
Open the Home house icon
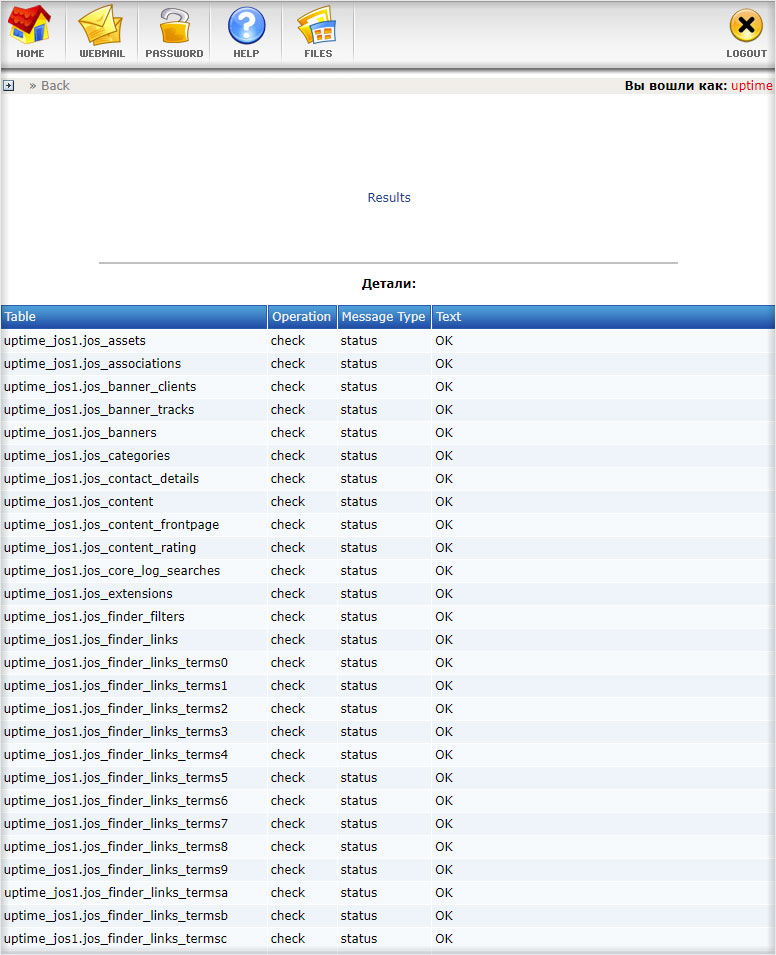pyautogui.click(x=30, y=26)
